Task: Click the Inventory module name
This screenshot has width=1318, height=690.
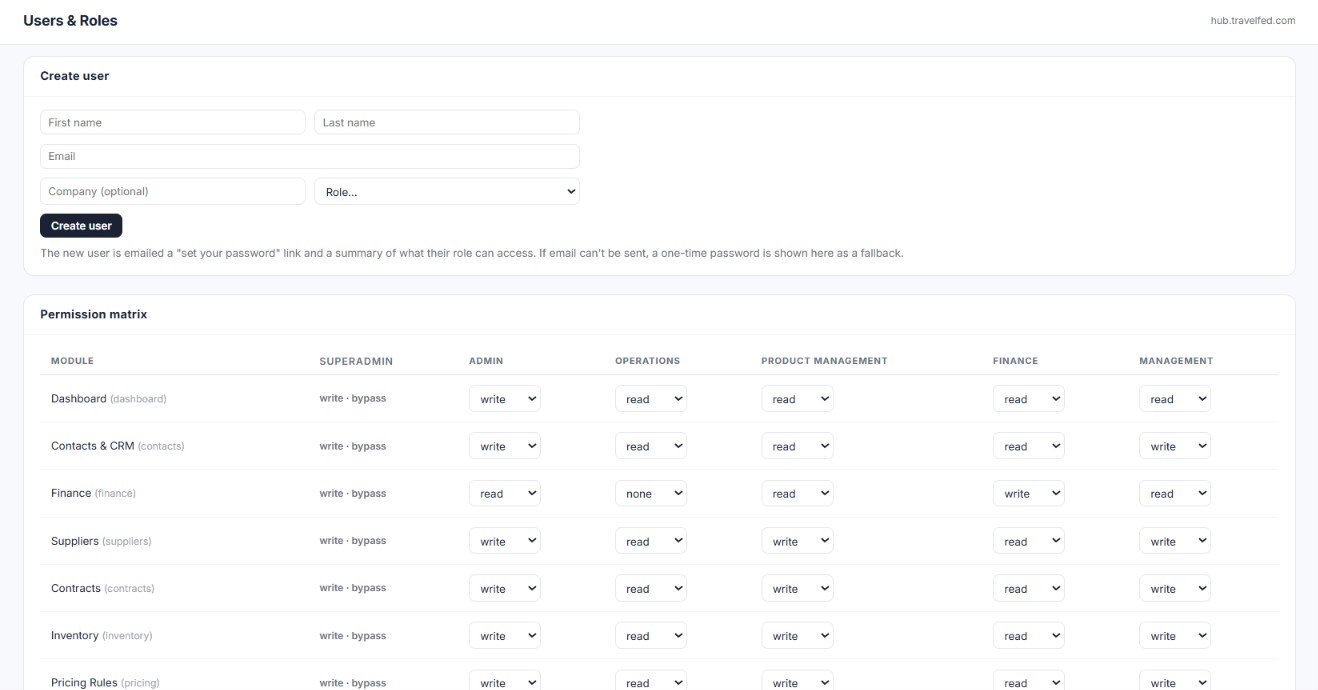Action: pos(102,635)
